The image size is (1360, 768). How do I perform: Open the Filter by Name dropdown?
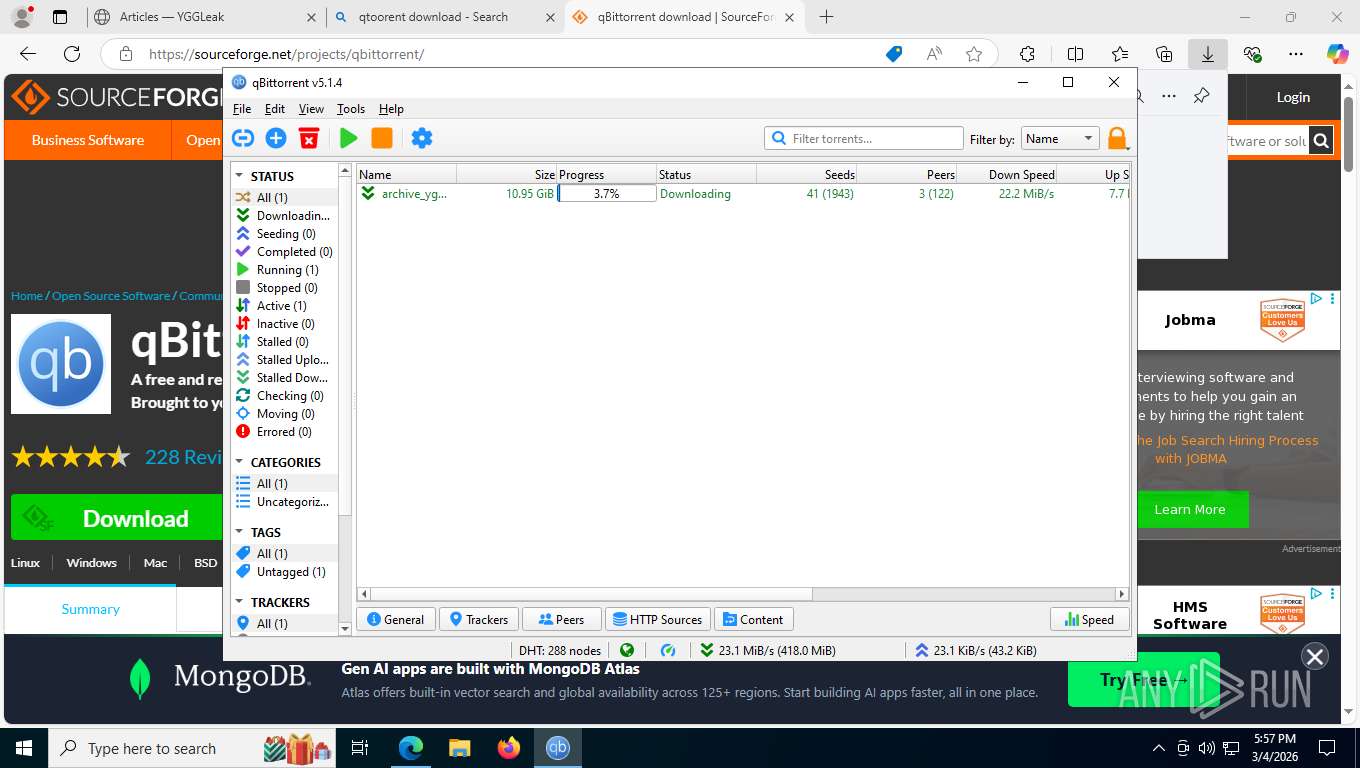point(1060,139)
